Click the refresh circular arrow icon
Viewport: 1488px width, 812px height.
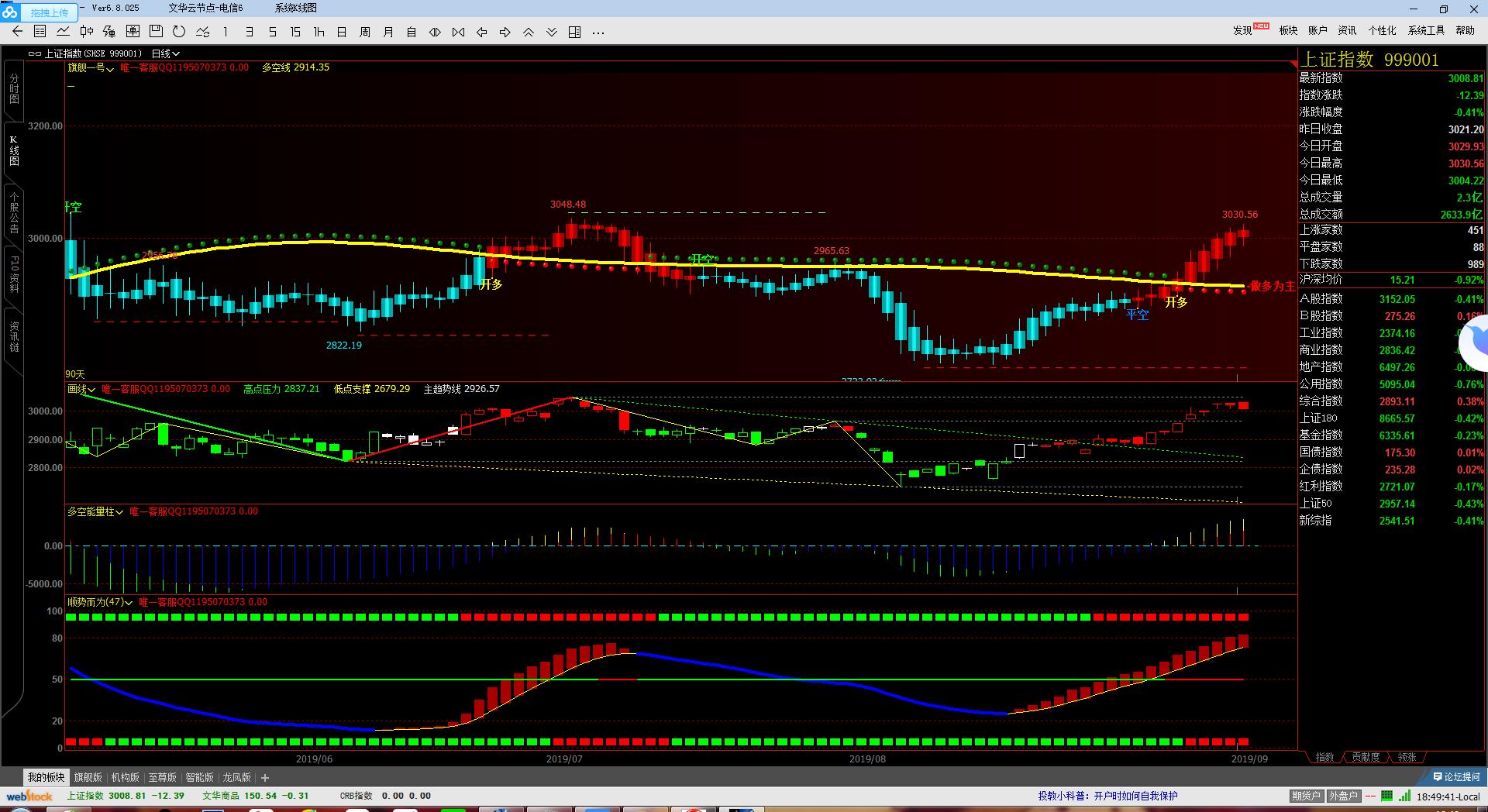(179, 32)
